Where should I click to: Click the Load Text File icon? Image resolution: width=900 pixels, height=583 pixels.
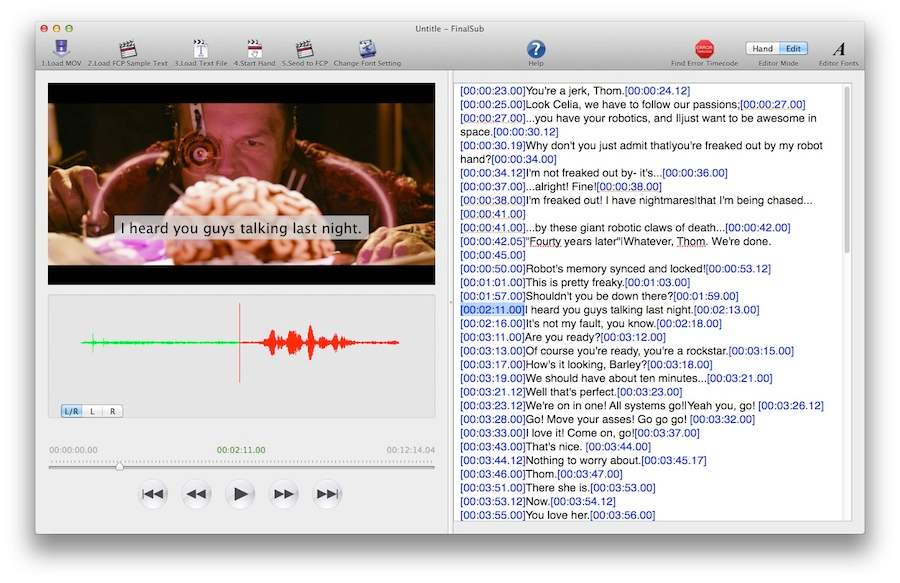(200, 48)
